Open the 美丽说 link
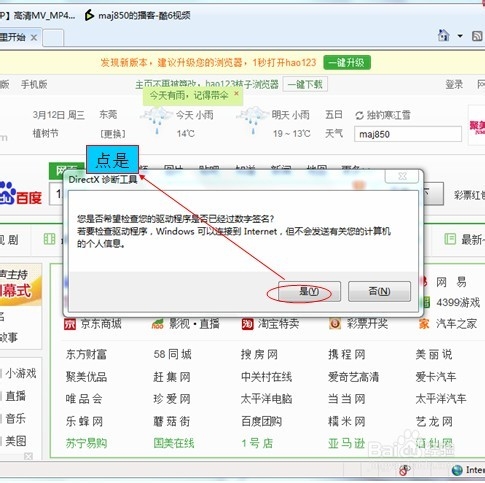 pyautogui.click(x=434, y=354)
